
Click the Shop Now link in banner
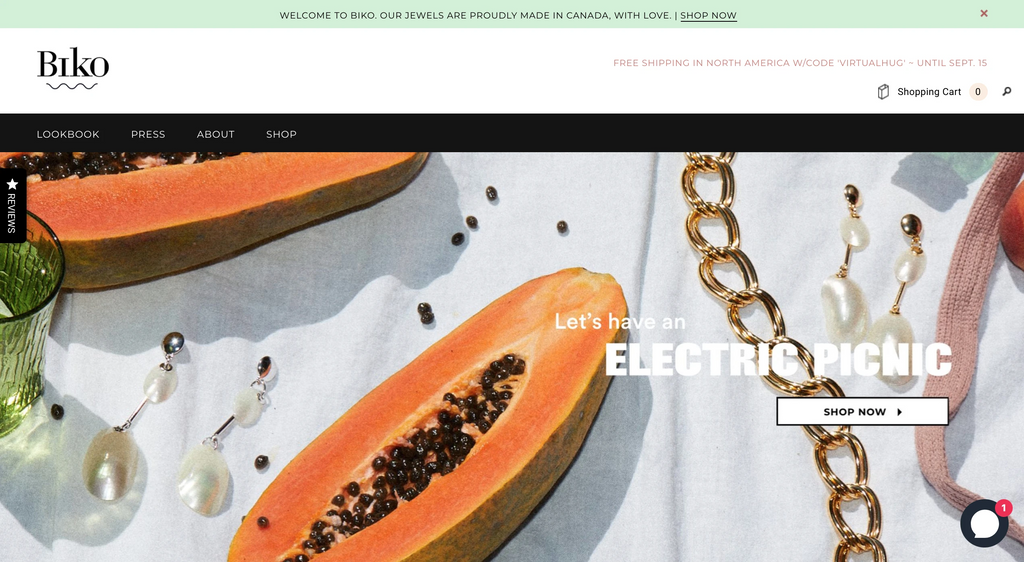[709, 16]
